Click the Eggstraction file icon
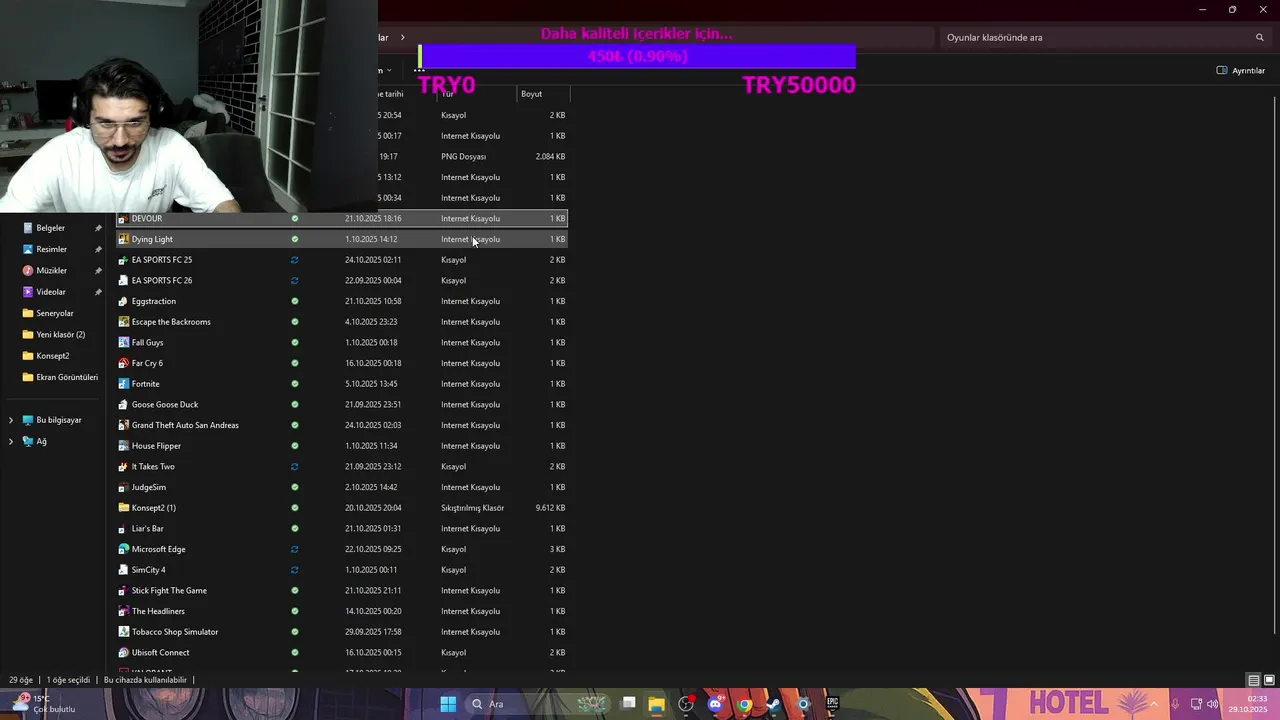Image resolution: width=1280 pixels, height=720 pixels. tap(124, 301)
